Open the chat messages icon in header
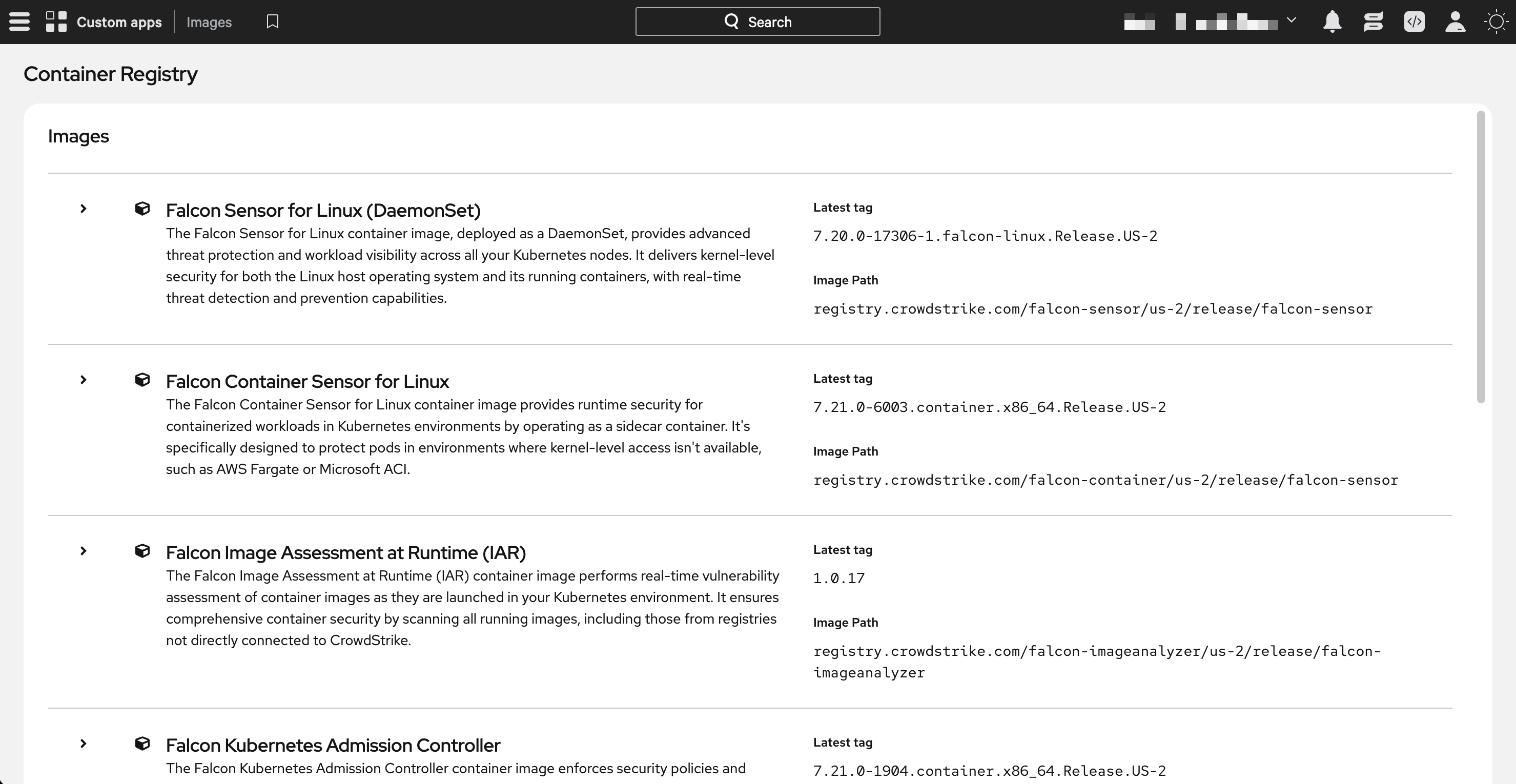The width and height of the screenshot is (1516, 784). [1373, 22]
